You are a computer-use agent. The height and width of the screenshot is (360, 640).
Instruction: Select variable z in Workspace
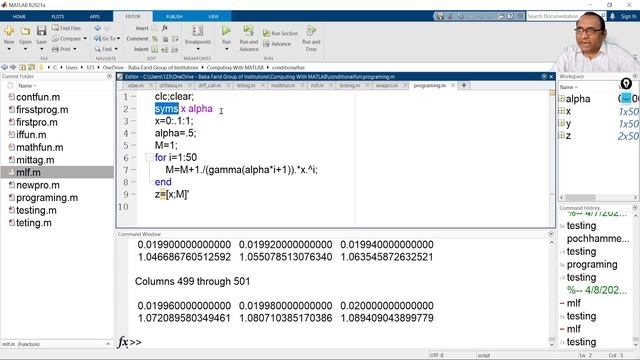[568, 136]
